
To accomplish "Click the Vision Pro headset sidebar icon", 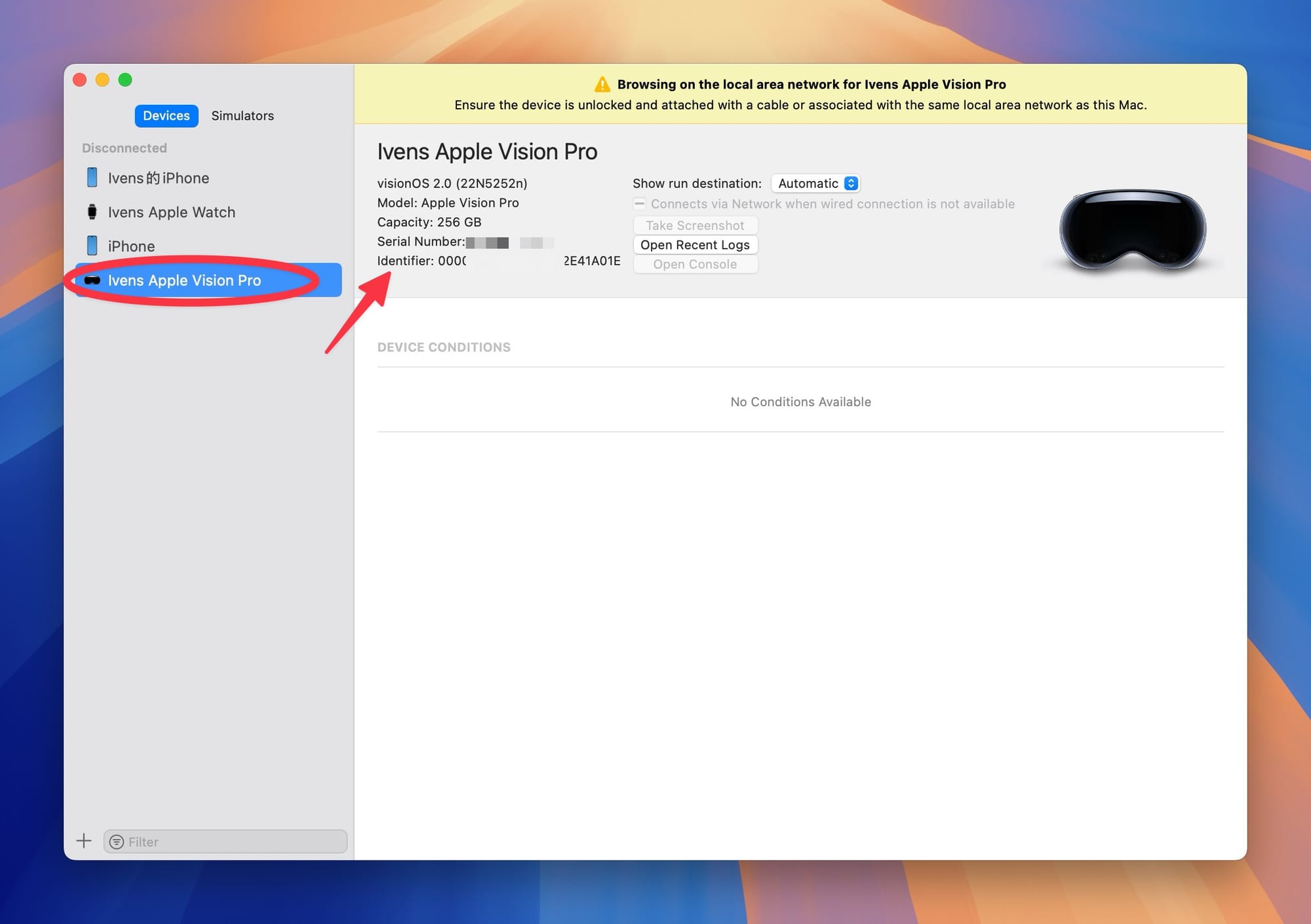I will [x=92, y=280].
